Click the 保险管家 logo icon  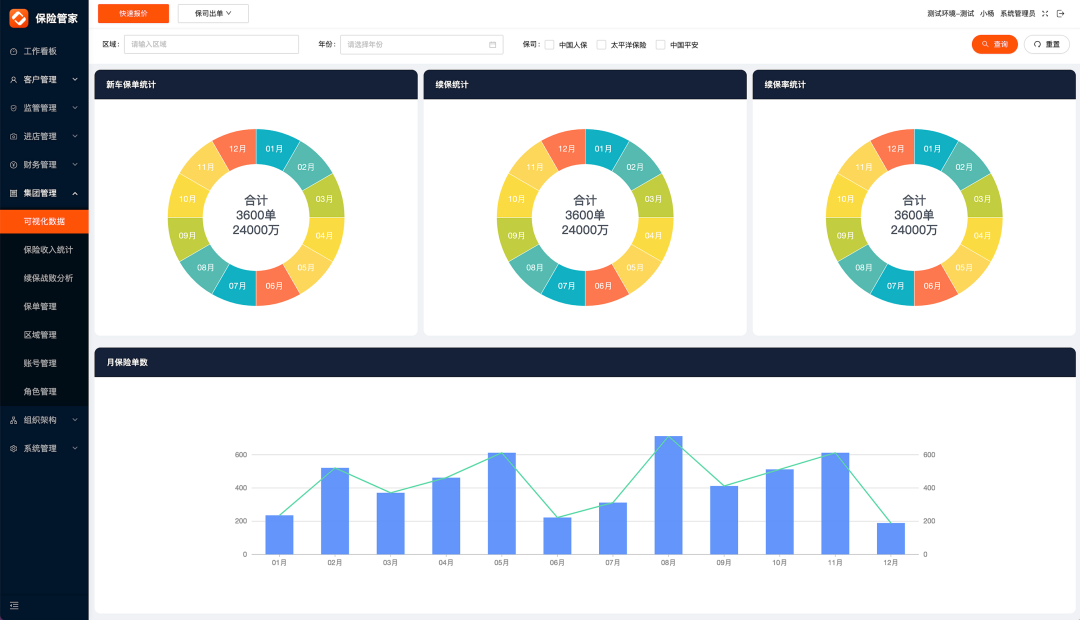(x=18, y=18)
